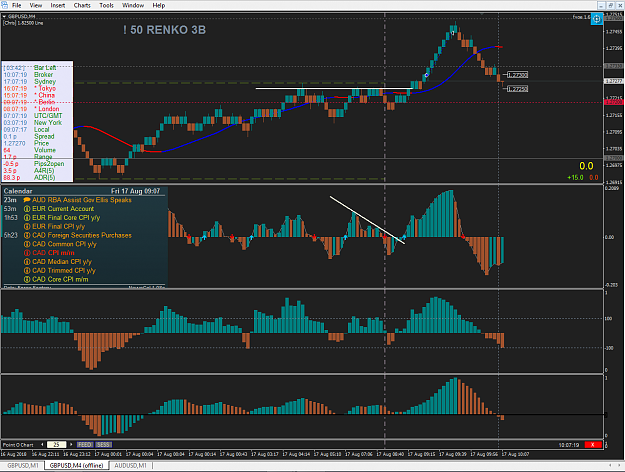Select 'CAD Core CPI m/m' event

coord(60,279)
